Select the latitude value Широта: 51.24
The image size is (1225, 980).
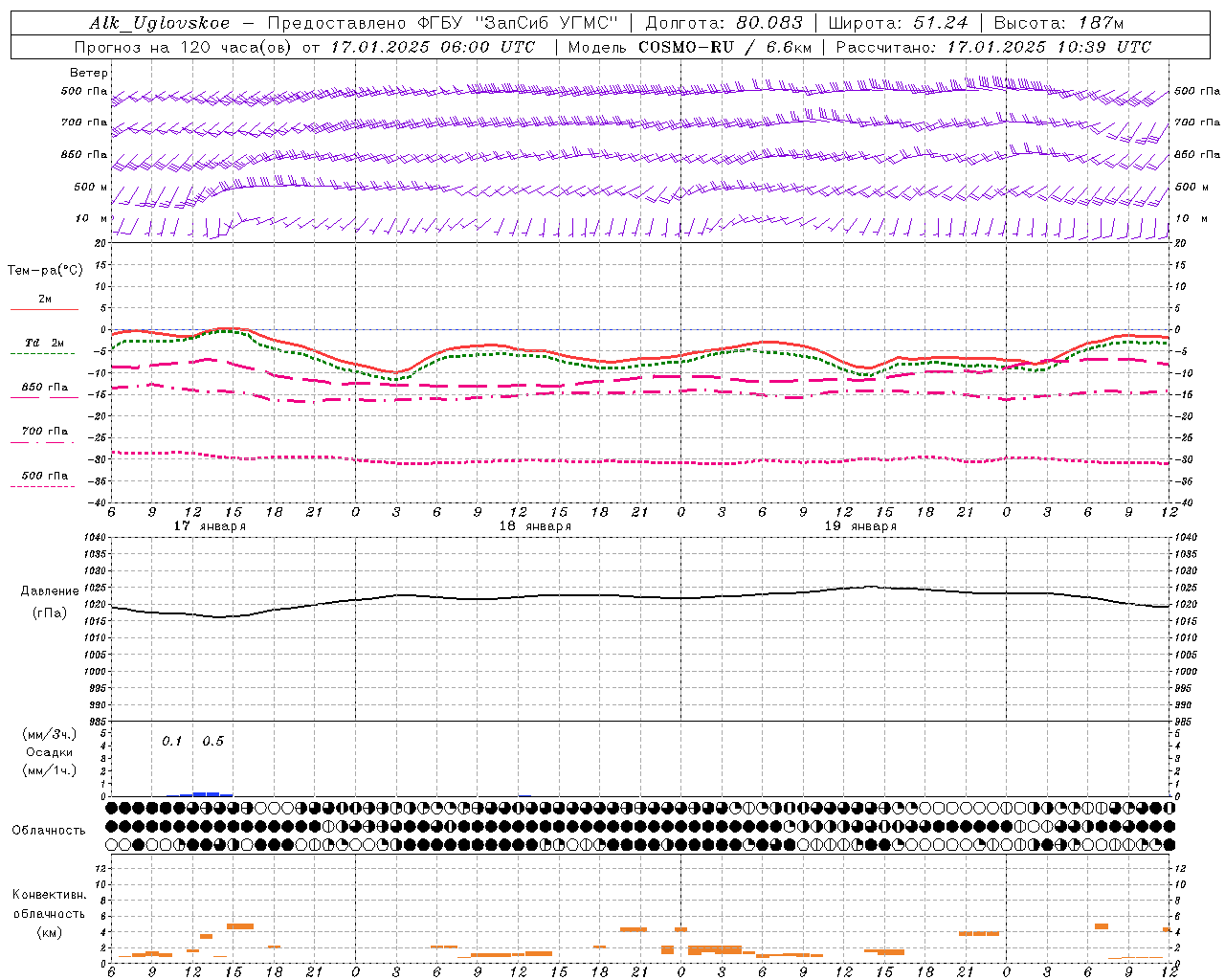898,24
